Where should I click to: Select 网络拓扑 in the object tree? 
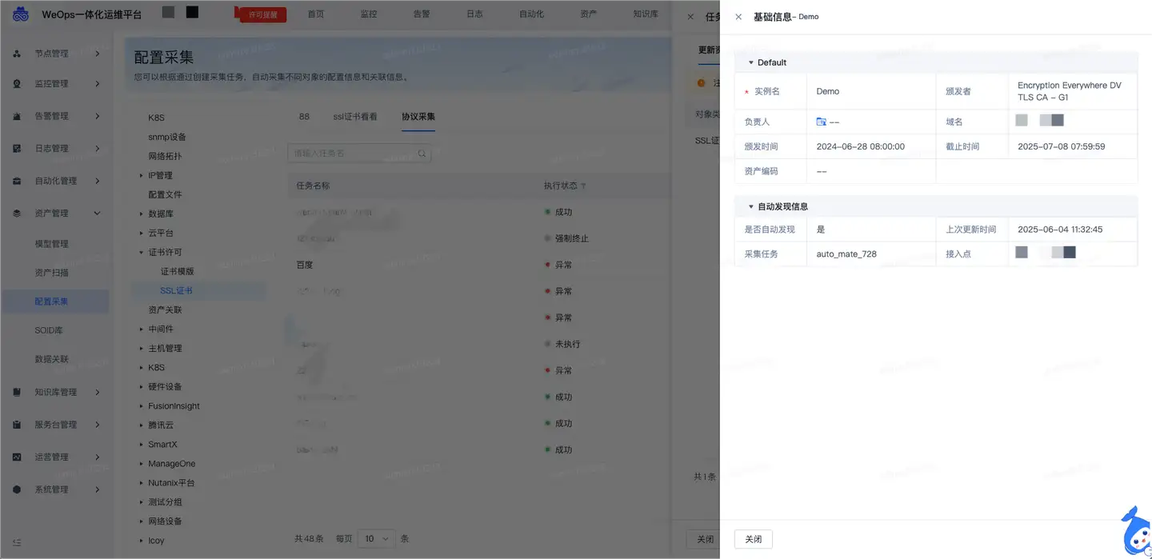pyautogui.click(x=165, y=156)
